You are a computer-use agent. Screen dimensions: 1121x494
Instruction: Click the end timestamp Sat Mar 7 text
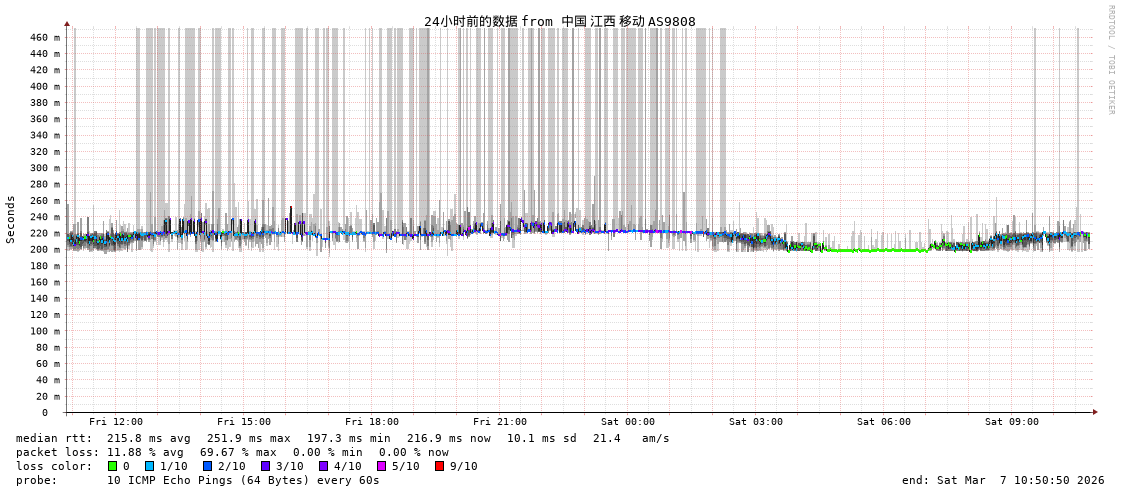coord(1003,480)
